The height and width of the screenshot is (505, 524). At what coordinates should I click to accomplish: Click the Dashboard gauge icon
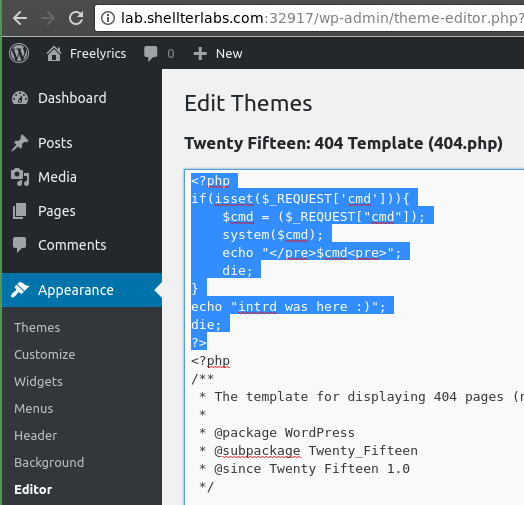coord(20,98)
